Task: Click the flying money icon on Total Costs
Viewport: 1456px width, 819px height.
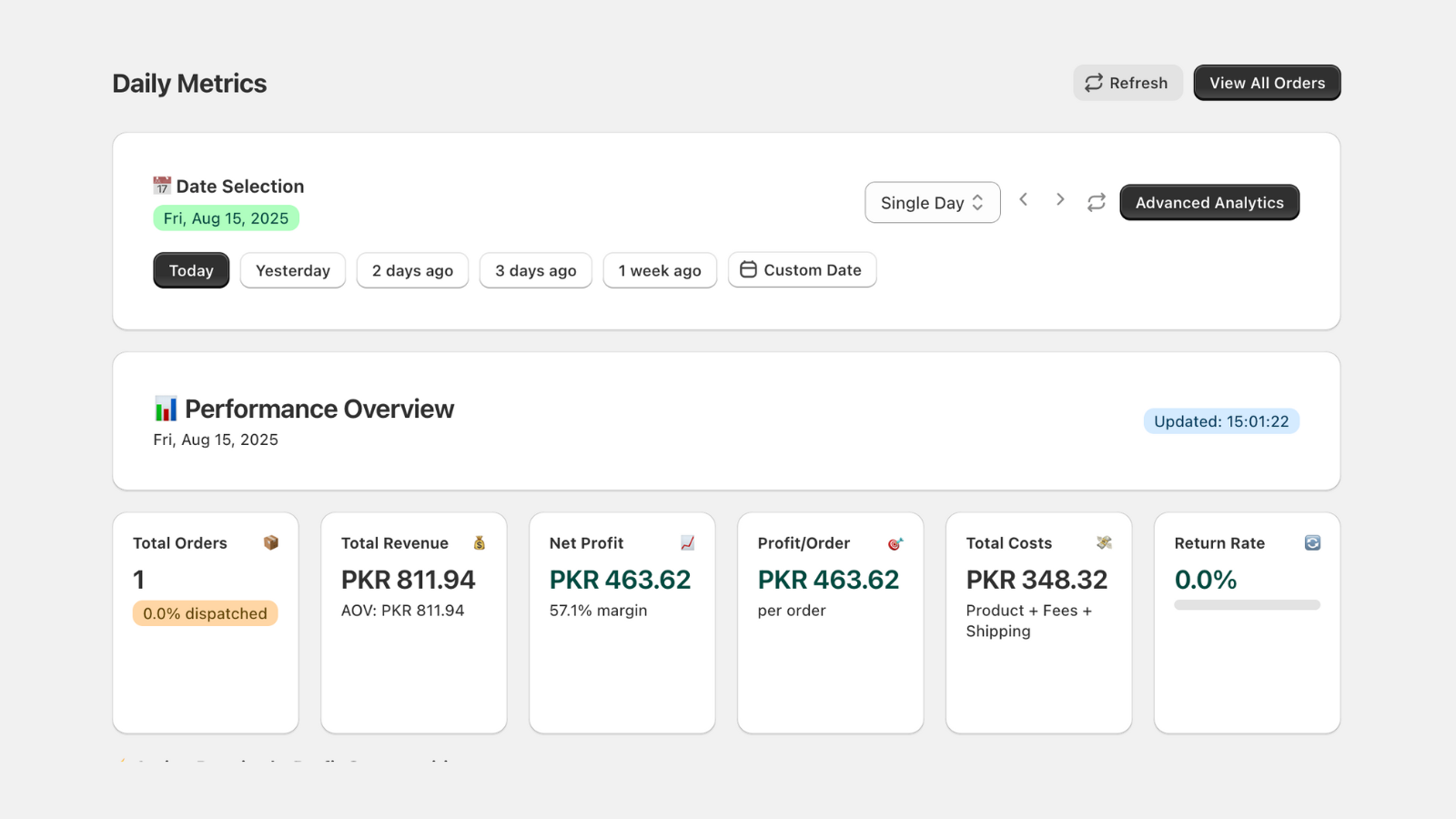Action: pyautogui.click(x=1104, y=542)
